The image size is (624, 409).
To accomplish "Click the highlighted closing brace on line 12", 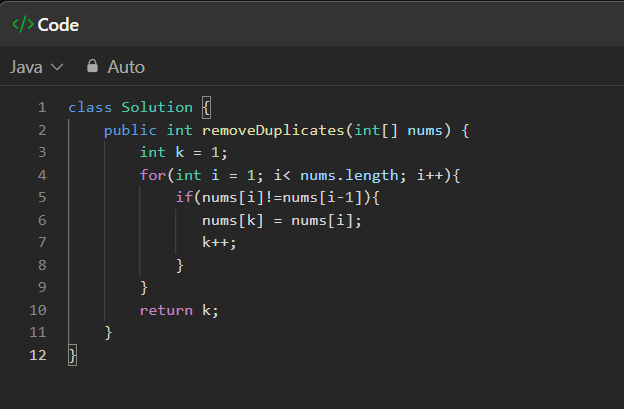I will [72, 355].
